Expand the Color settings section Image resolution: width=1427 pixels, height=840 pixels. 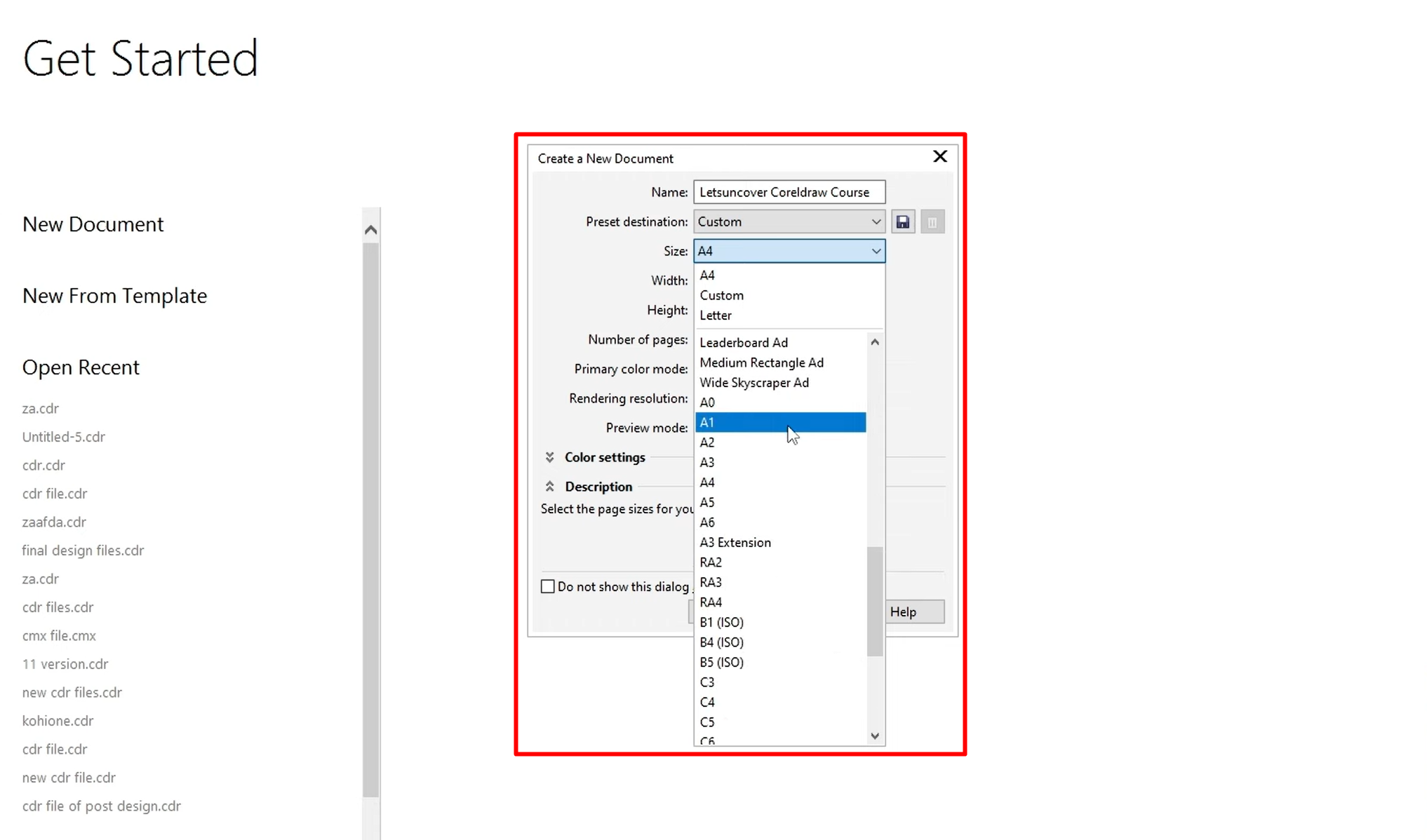(549, 457)
